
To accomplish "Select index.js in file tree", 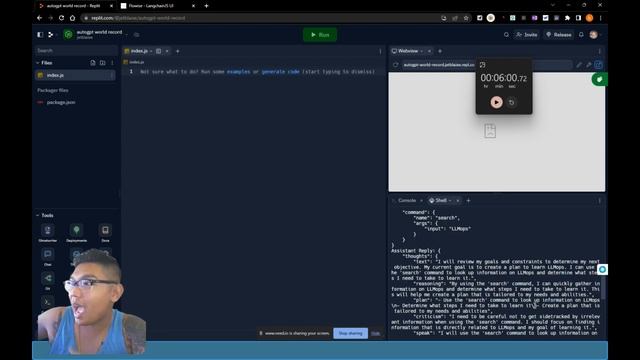I will pyautogui.click(x=76, y=75).
